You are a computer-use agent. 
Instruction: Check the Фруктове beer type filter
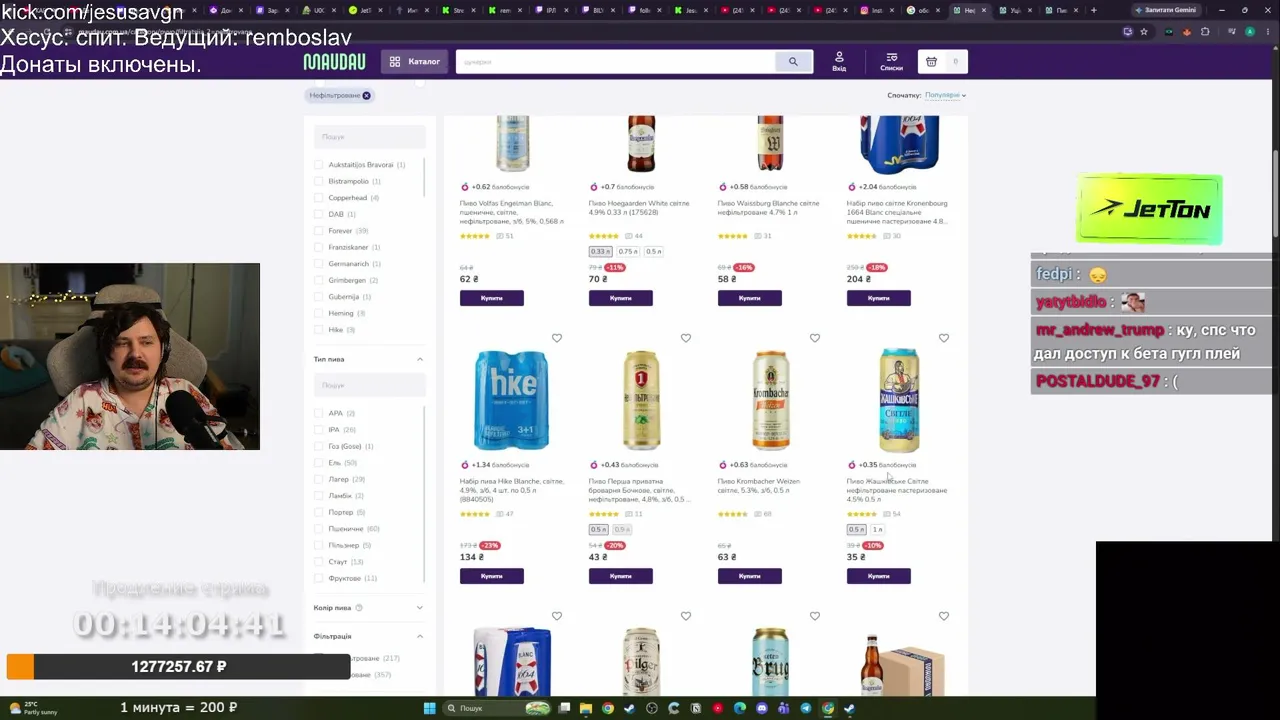click(319, 578)
